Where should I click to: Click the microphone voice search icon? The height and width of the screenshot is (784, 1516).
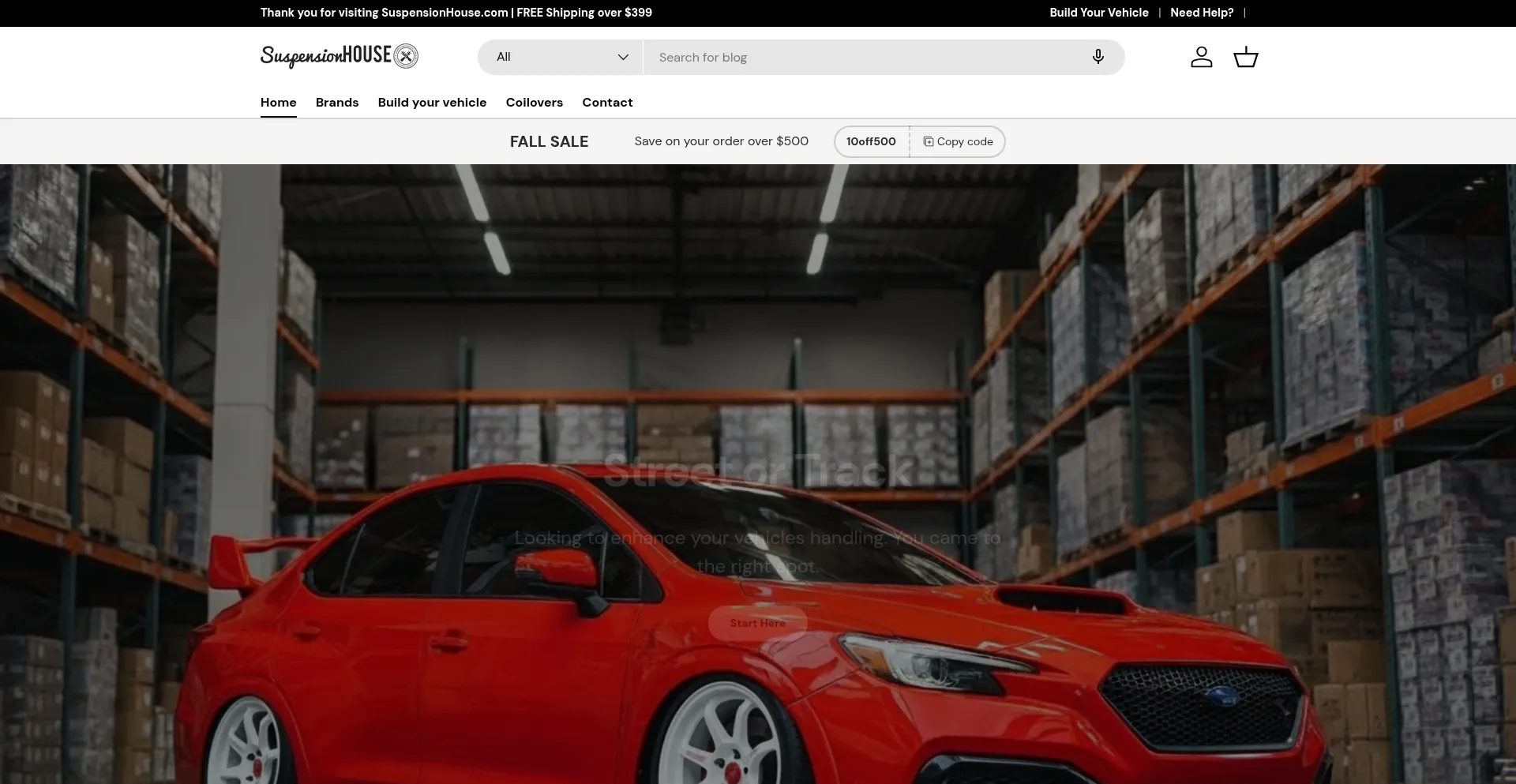pos(1098,57)
